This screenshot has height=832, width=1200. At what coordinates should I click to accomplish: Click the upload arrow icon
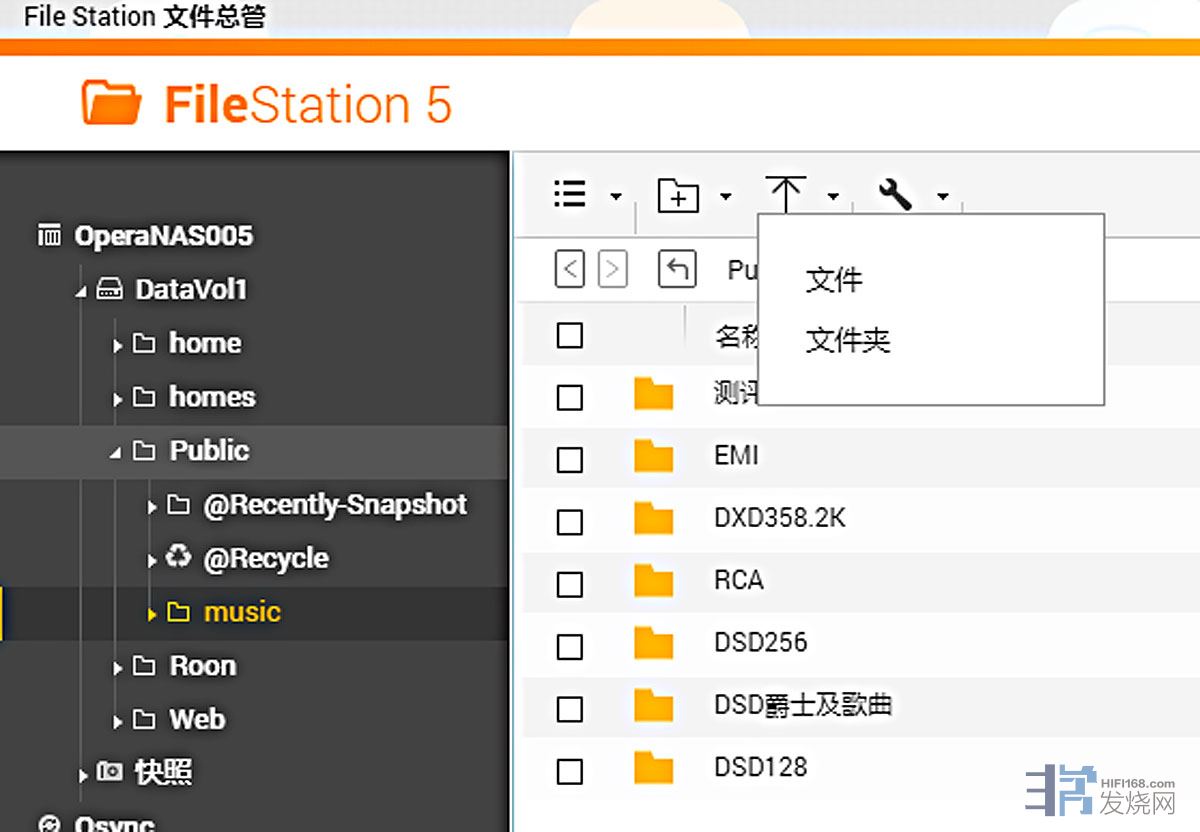[x=786, y=194]
